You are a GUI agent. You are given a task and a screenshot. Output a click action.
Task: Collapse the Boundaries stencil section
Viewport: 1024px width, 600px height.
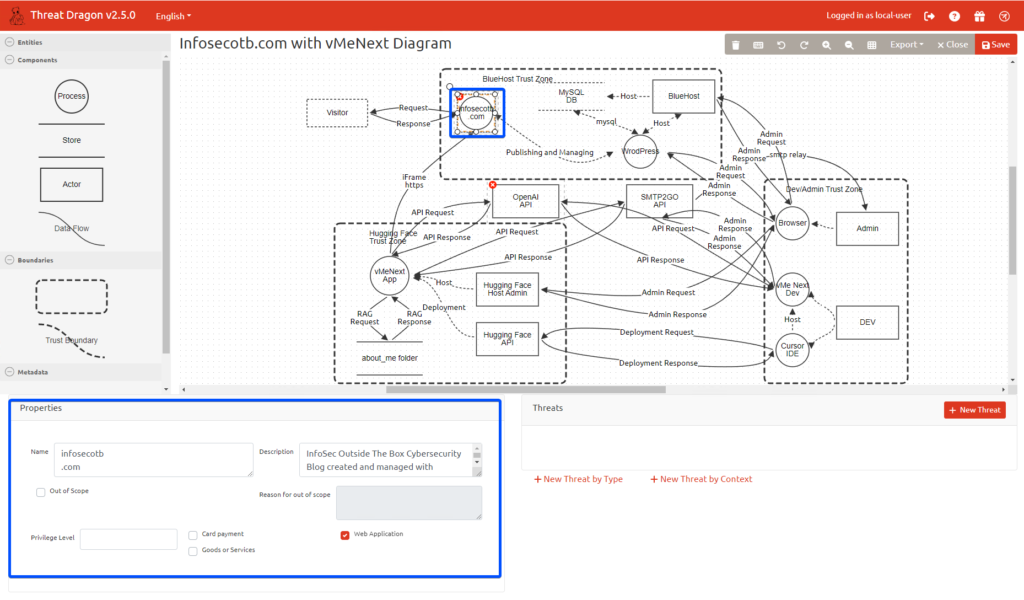[10, 260]
